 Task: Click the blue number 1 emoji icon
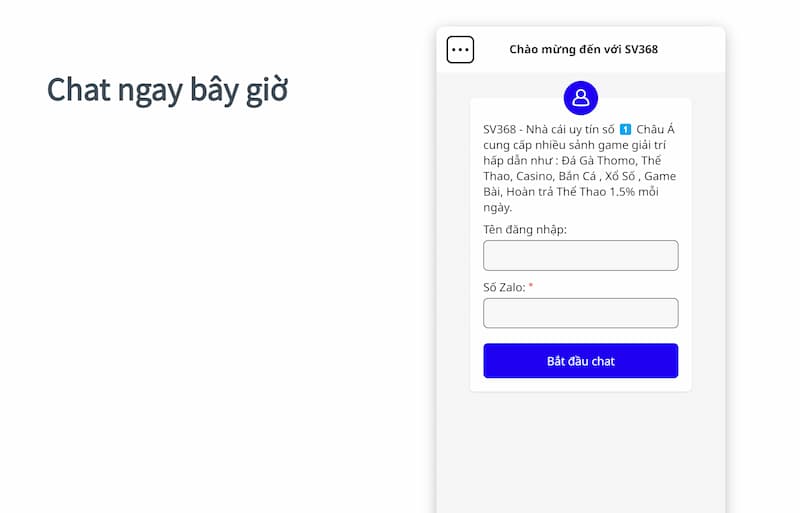625,129
